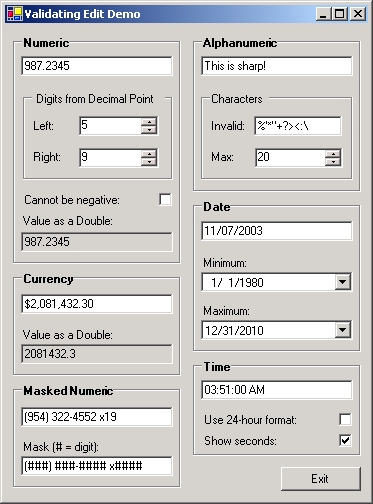Click the Minimum date value 1/ 1/1980
This screenshot has height=504, width=373.
[237, 282]
